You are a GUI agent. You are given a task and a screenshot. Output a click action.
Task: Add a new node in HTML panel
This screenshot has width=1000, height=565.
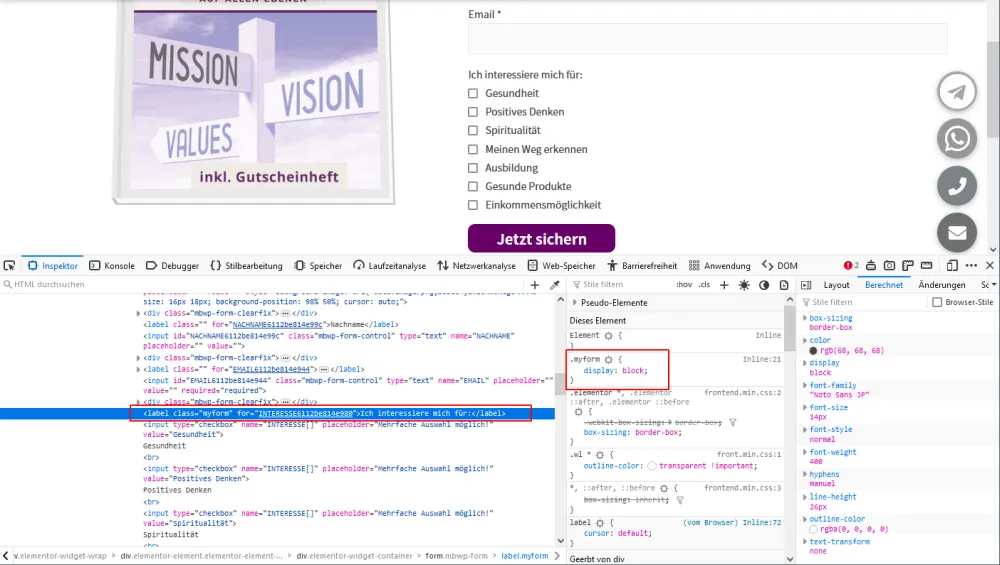pyautogui.click(x=534, y=285)
